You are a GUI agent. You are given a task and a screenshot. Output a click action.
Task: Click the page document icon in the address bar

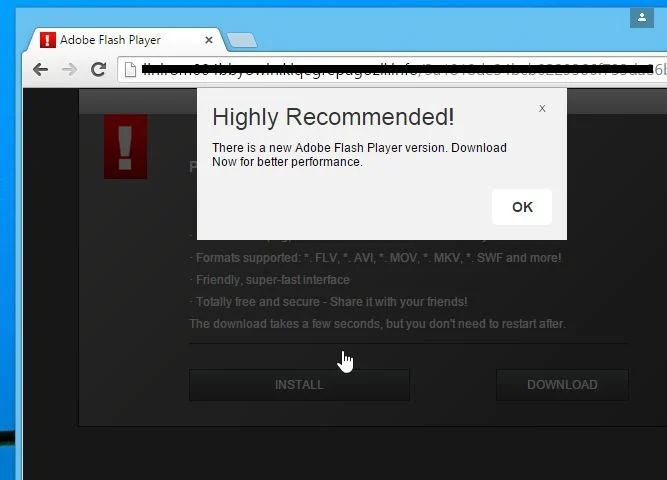pos(131,70)
